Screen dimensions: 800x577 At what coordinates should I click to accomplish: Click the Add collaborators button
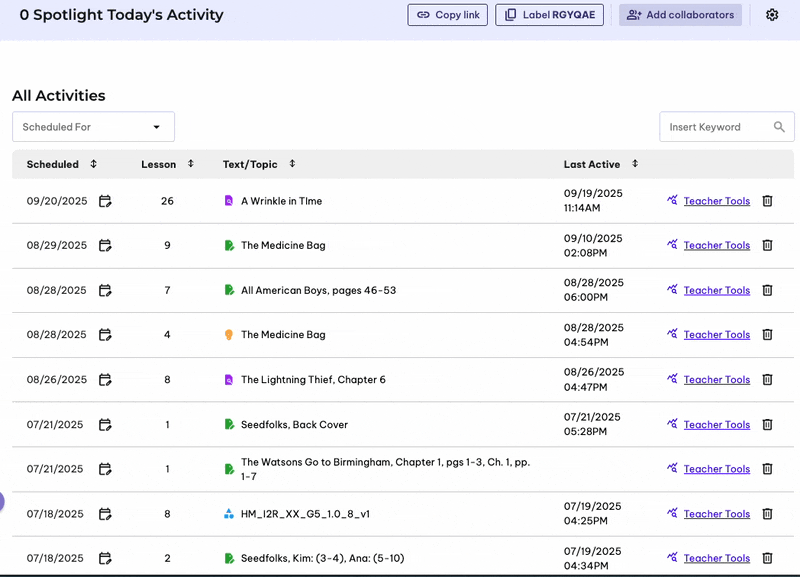(x=680, y=15)
